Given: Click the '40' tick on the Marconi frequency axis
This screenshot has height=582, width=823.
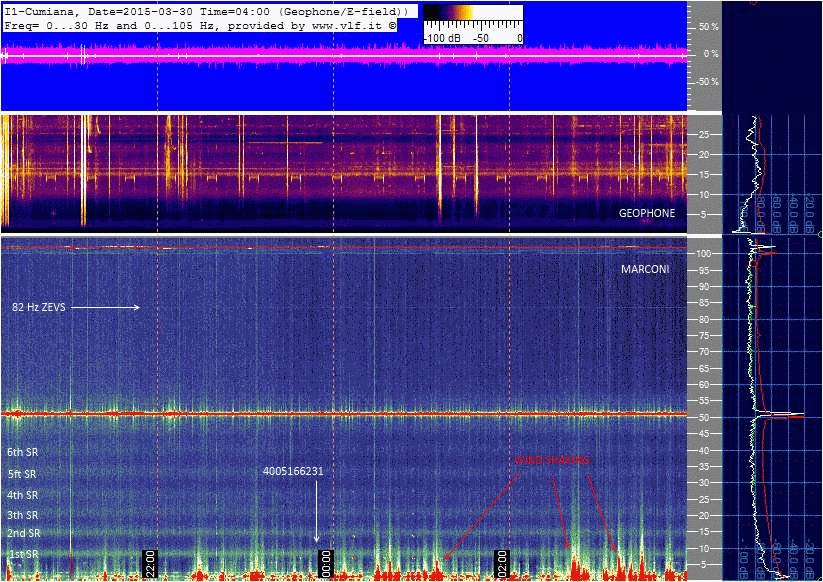Looking at the screenshot, I should pyautogui.click(x=704, y=451).
